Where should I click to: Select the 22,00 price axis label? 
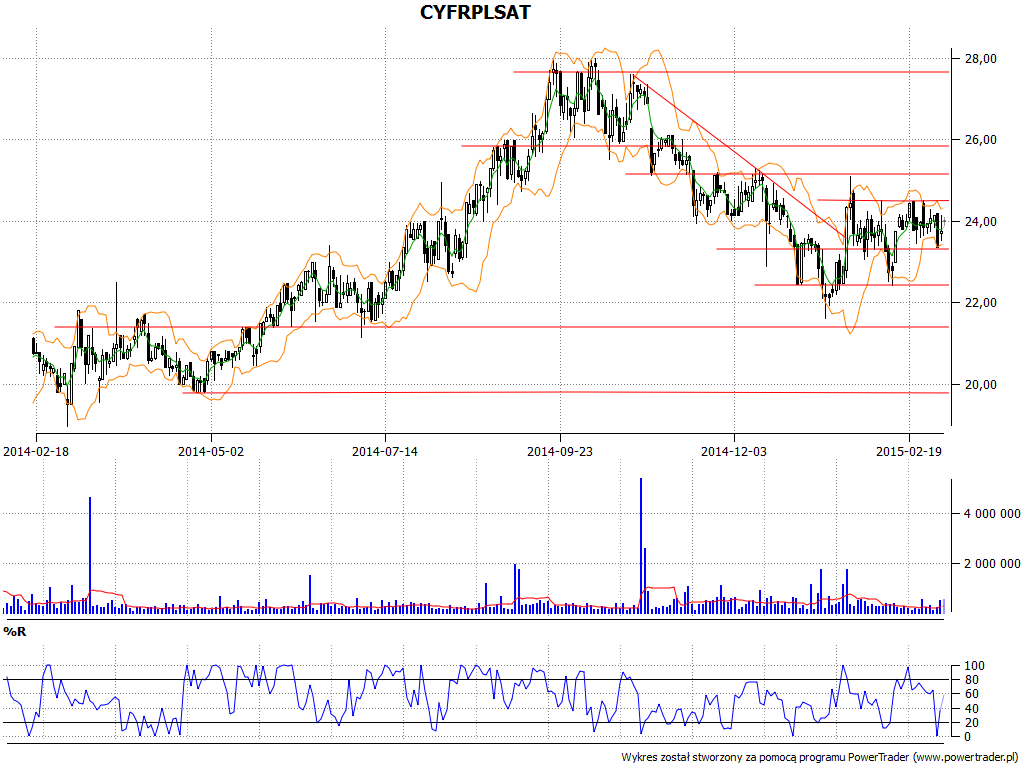[980, 303]
